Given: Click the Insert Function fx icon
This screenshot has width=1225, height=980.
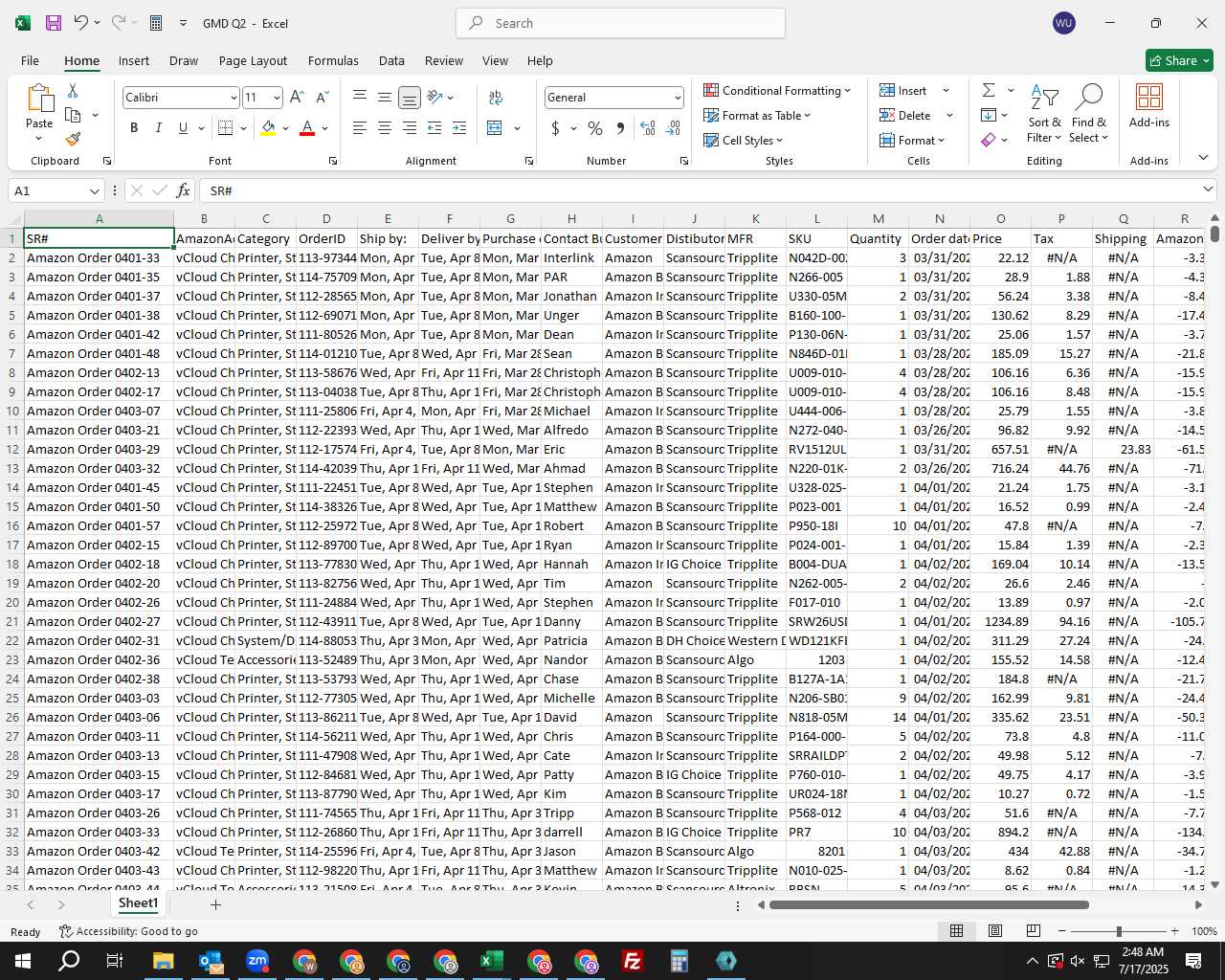Looking at the screenshot, I should click(184, 190).
